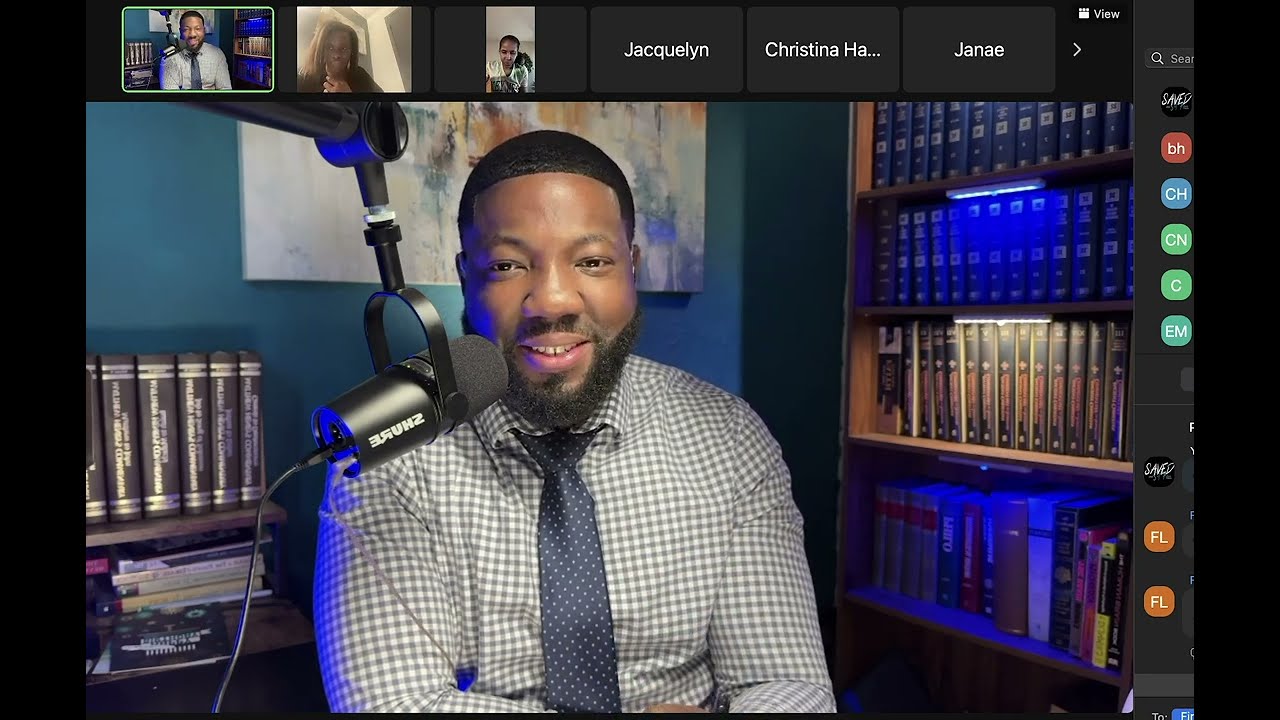Open the chat To: recipient dropdown

[x=1183, y=715]
